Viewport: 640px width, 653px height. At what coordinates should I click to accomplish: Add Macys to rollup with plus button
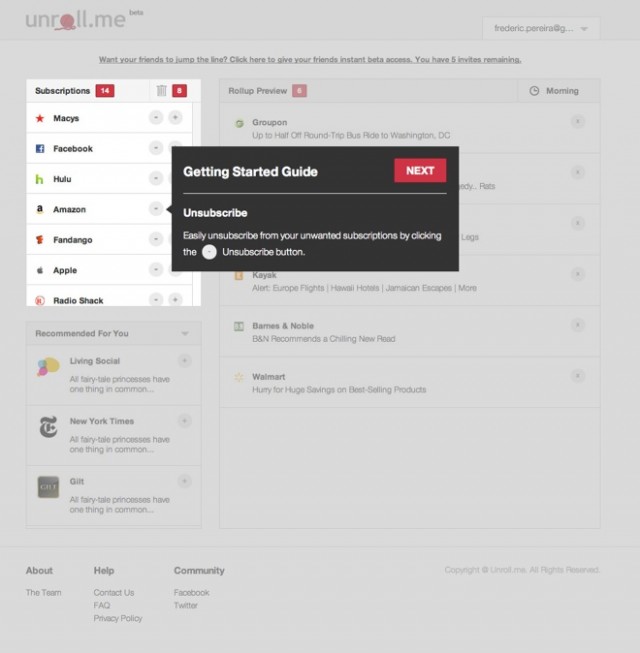click(x=175, y=117)
